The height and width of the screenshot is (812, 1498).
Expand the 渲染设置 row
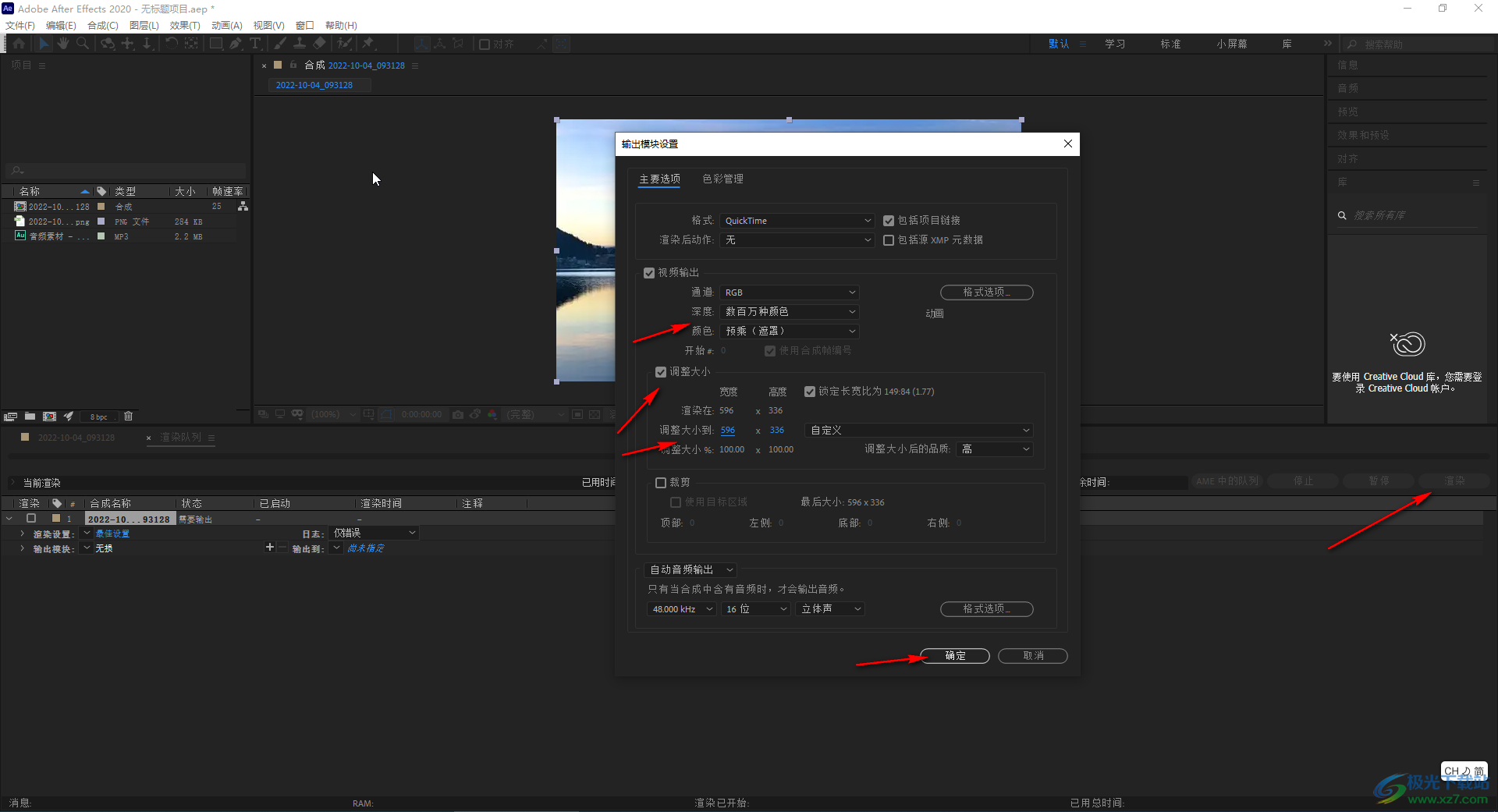pyautogui.click(x=22, y=534)
